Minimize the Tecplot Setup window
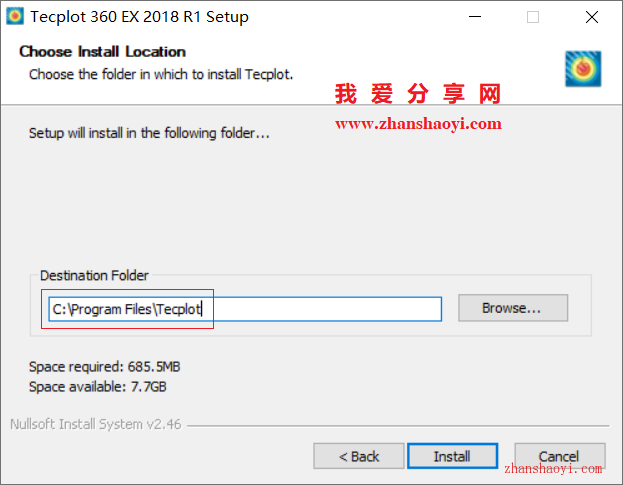This screenshot has width=623, height=485. [x=475, y=17]
